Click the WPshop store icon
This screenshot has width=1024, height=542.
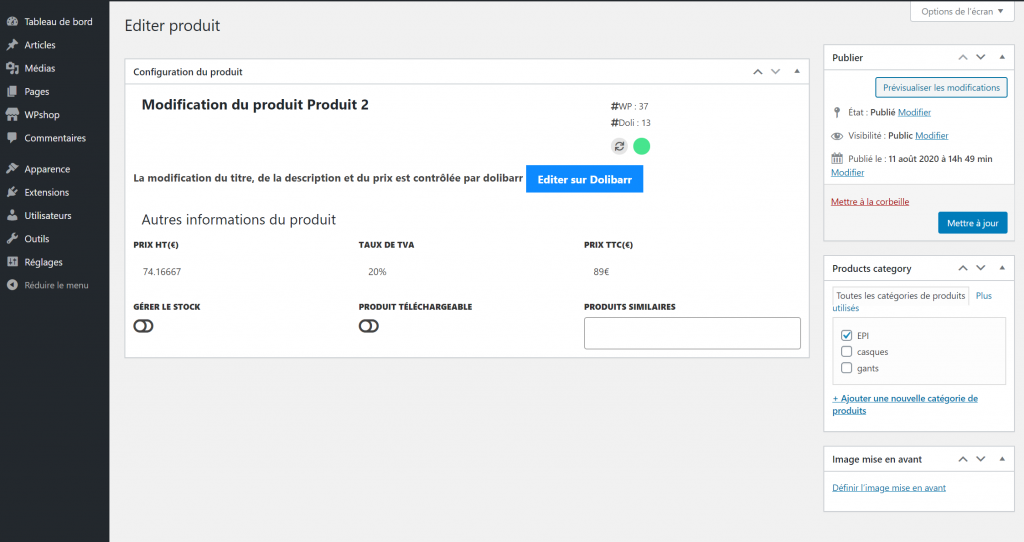12,114
